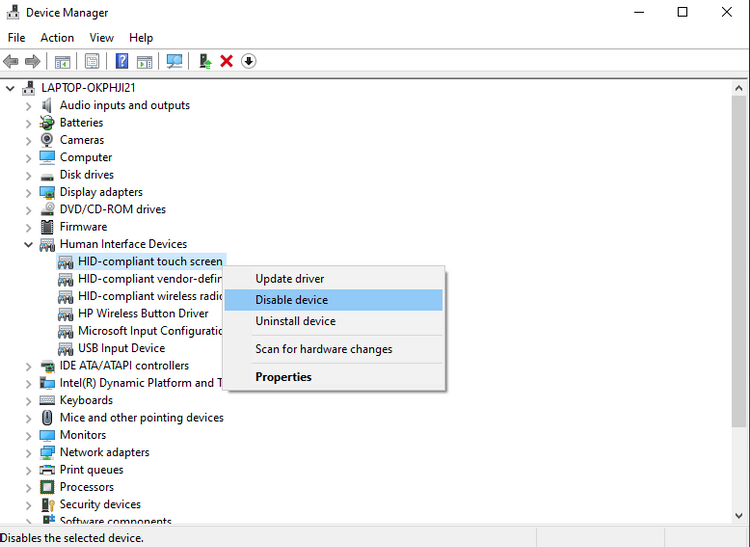Click the red X uninstall device icon

click(227, 61)
